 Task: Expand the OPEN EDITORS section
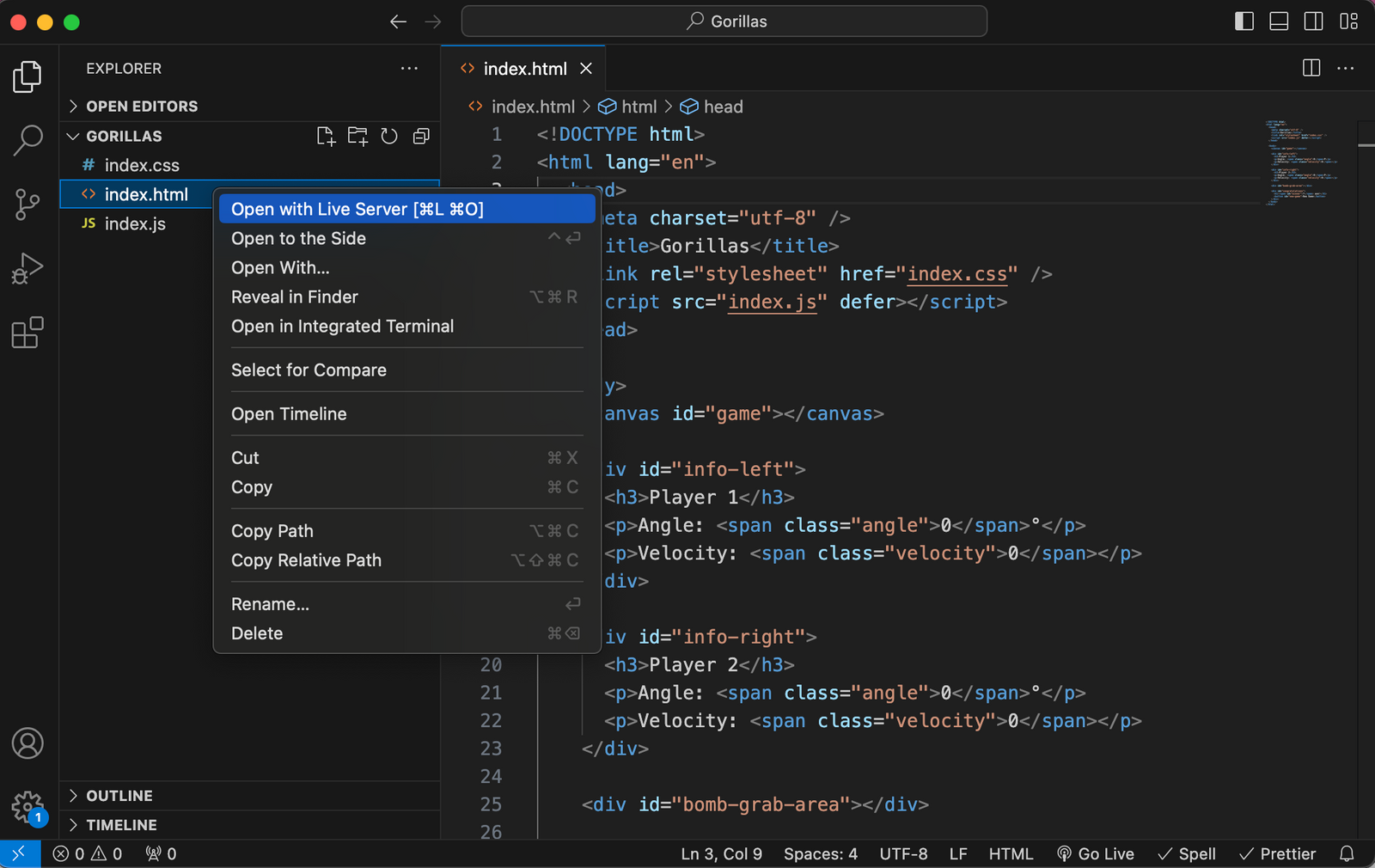pos(249,106)
